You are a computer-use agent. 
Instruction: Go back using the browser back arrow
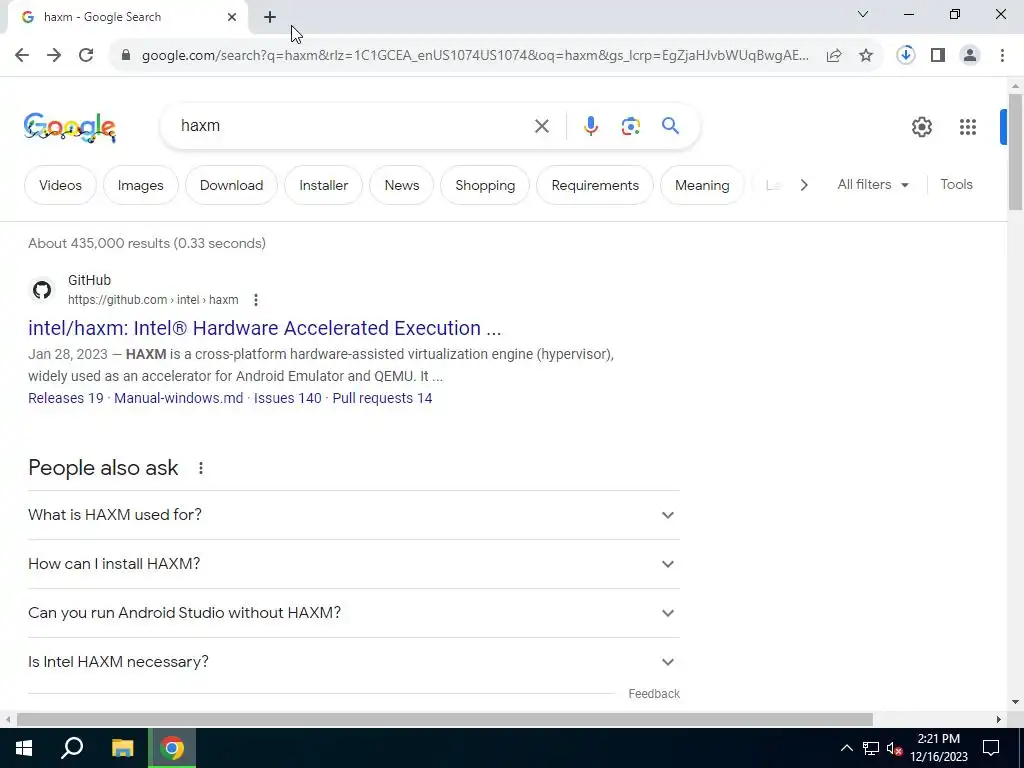(22, 56)
